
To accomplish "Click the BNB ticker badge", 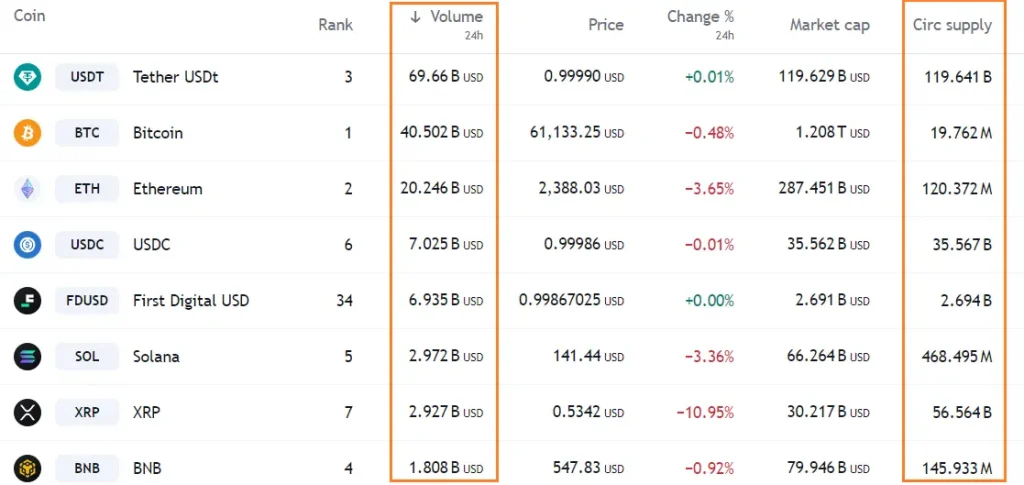I will 87,468.
